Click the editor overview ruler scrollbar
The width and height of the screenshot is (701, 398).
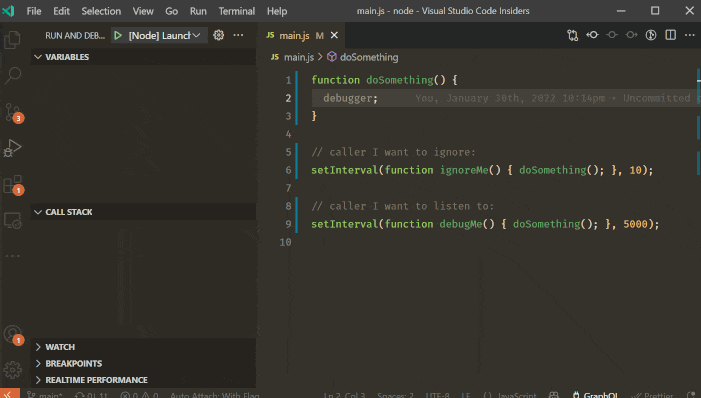(698, 224)
